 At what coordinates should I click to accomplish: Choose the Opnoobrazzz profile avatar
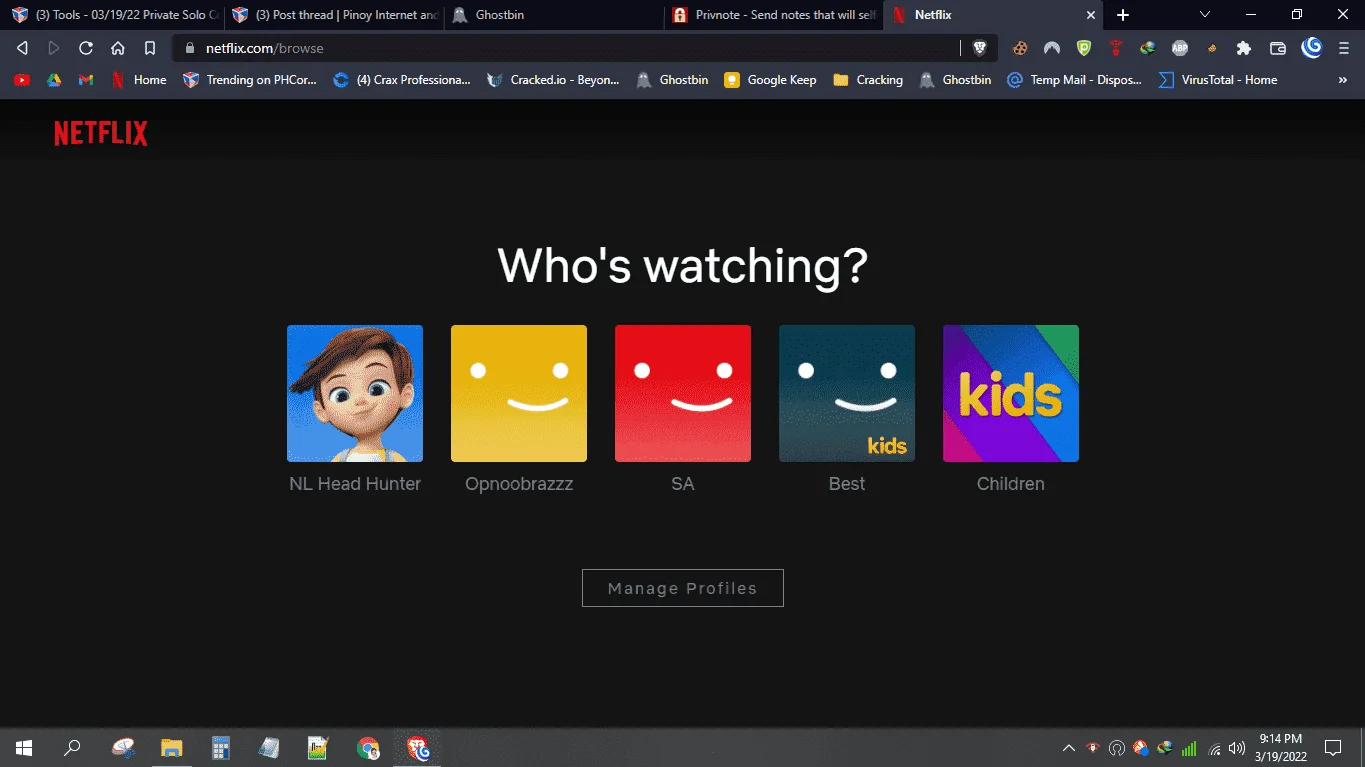(519, 393)
